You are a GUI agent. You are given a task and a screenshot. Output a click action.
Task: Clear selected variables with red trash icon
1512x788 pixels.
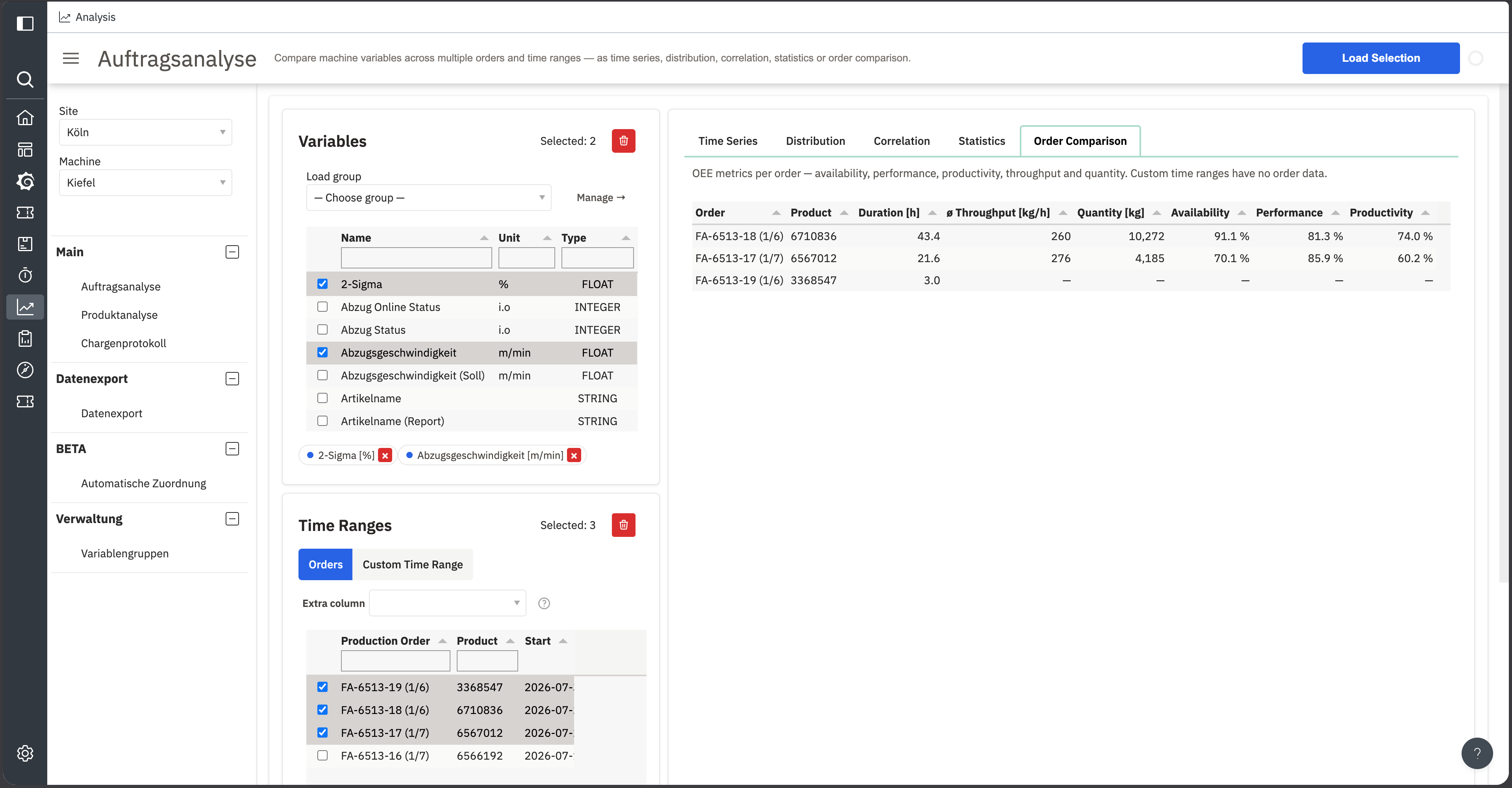623,141
